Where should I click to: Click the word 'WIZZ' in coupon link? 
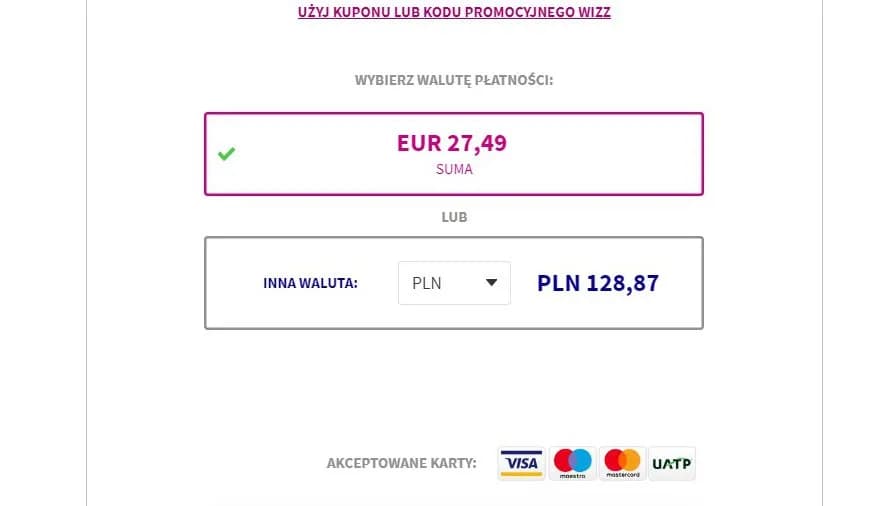tap(591, 13)
